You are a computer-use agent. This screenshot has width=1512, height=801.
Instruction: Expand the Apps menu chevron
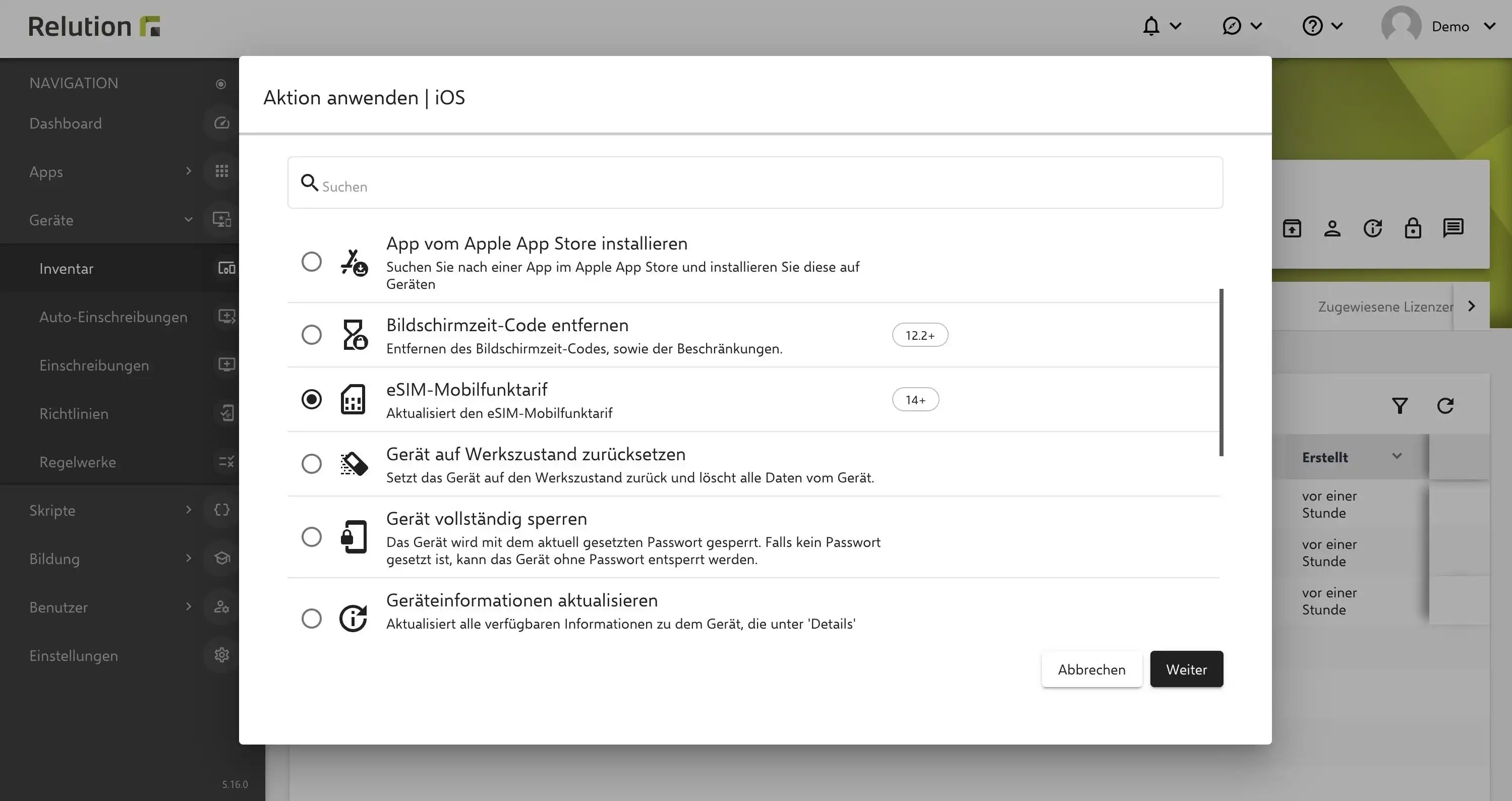[x=189, y=171]
